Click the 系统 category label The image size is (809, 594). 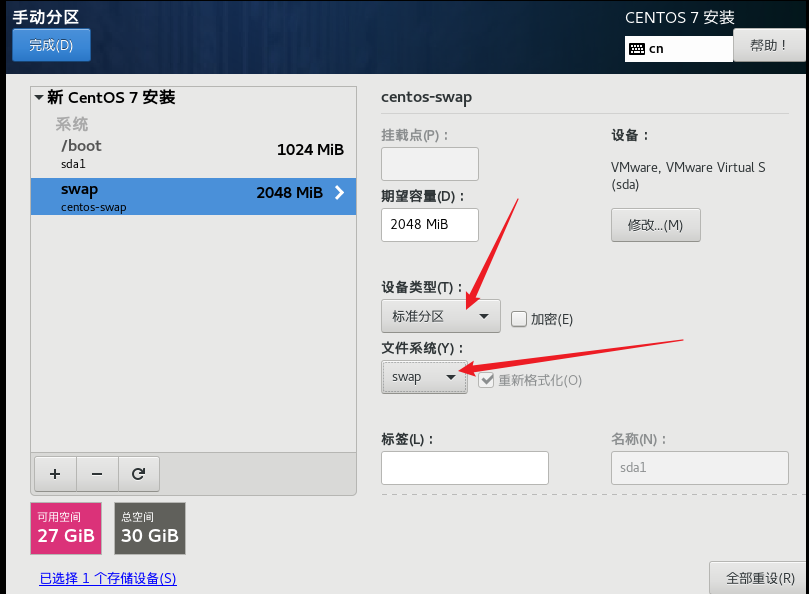tap(72, 124)
